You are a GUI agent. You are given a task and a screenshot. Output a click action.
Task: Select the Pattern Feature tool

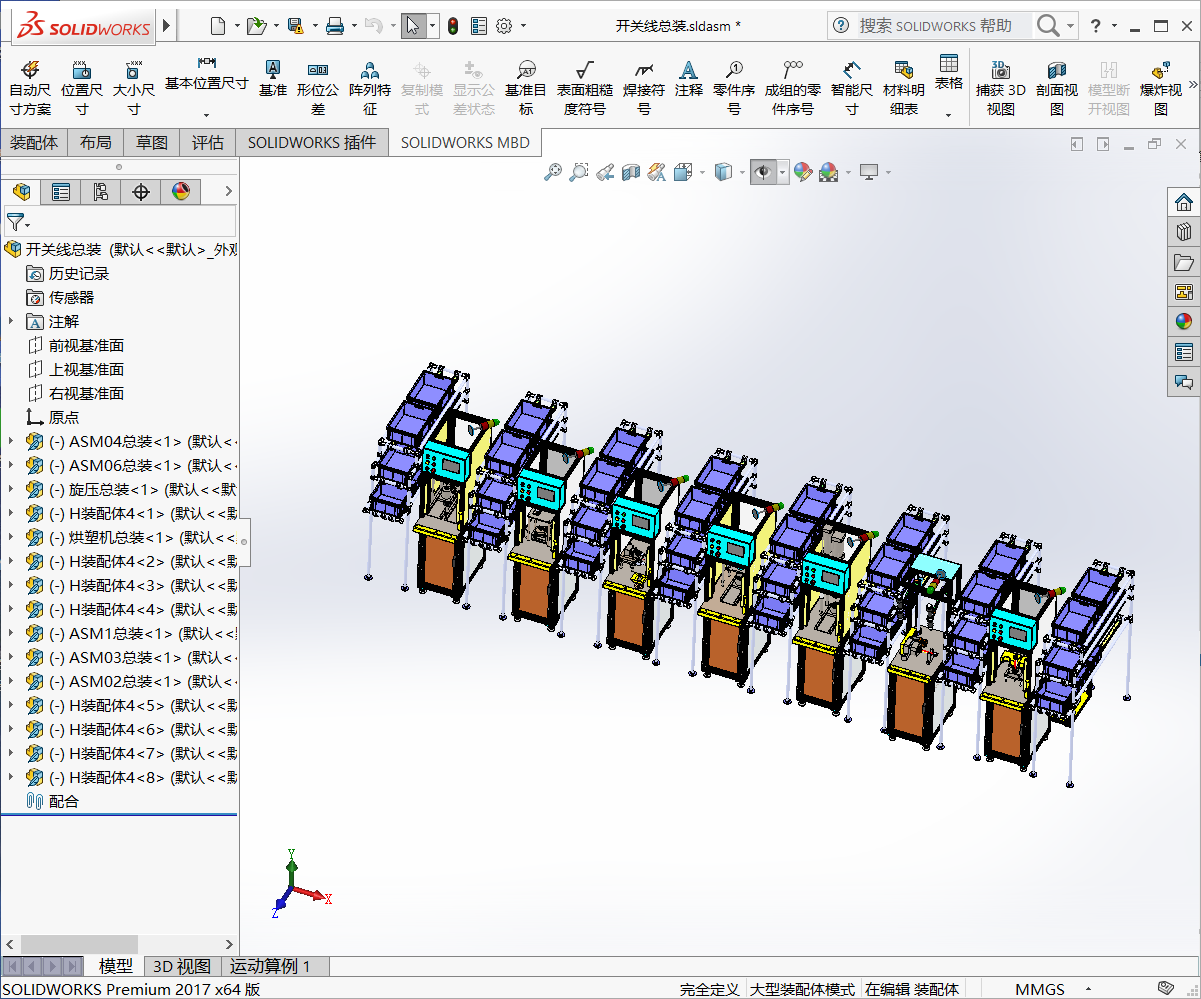(370, 87)
